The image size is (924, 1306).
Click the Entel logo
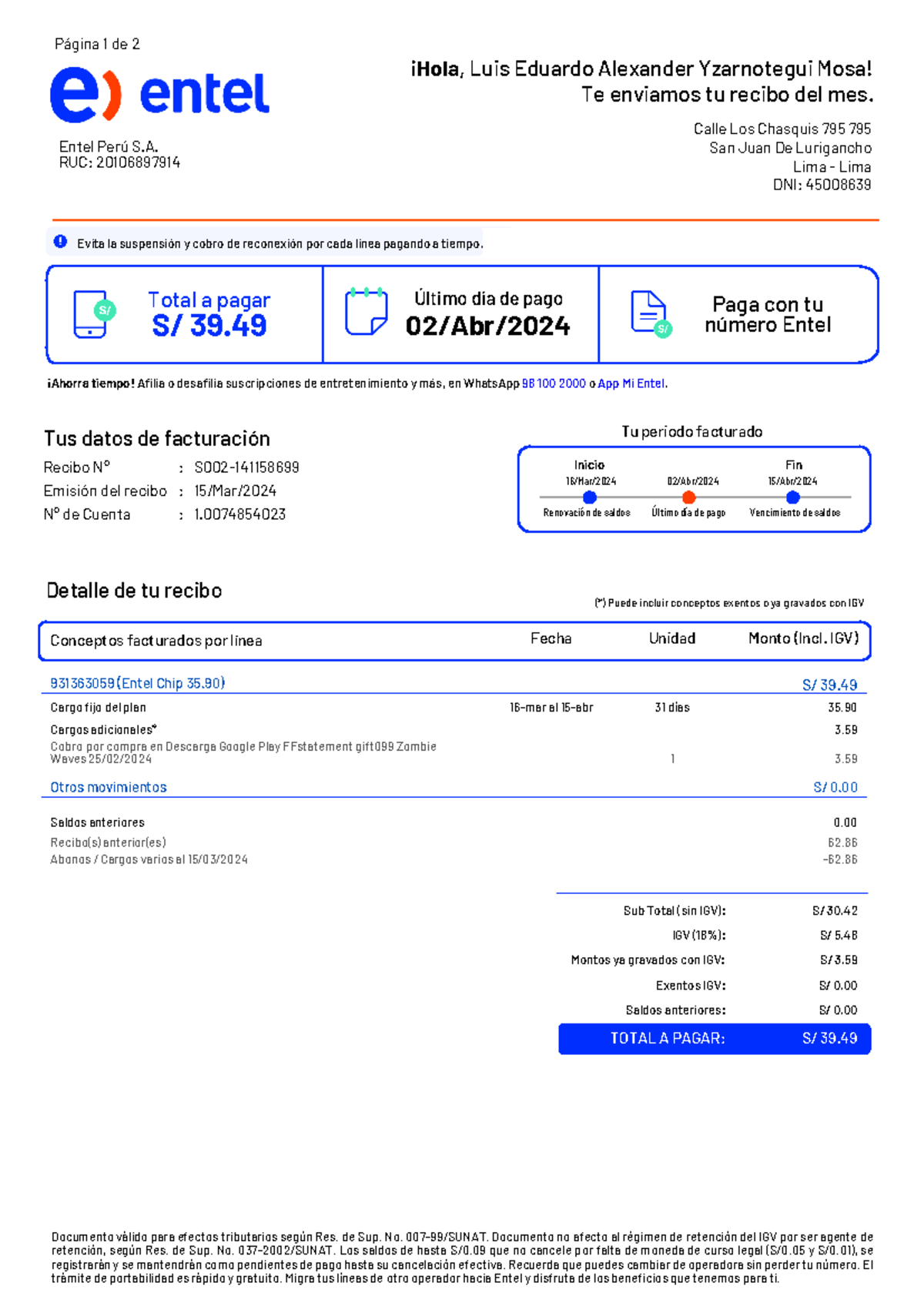tap(159, 94)
